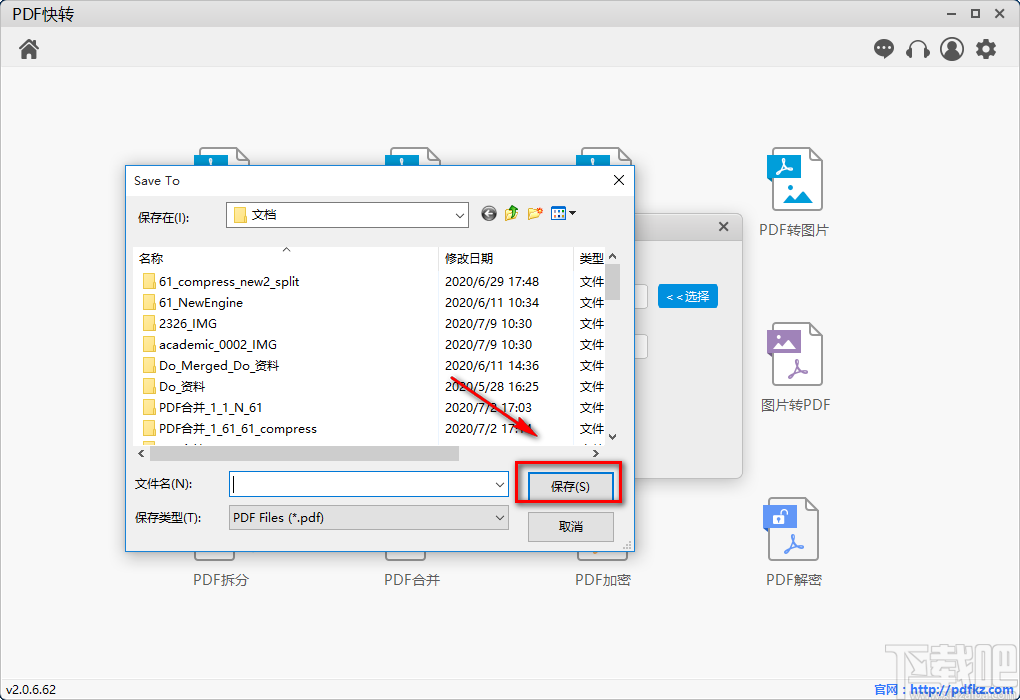Click the PDF加密 label
The width and height of the screenshot is (1020, 700).
[603, 580]
